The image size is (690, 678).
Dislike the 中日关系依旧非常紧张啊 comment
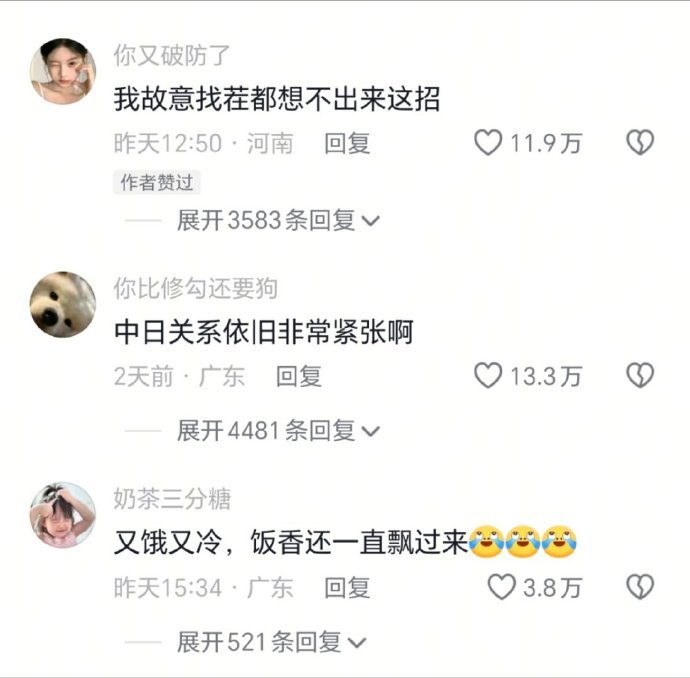(x=640, y=375)
